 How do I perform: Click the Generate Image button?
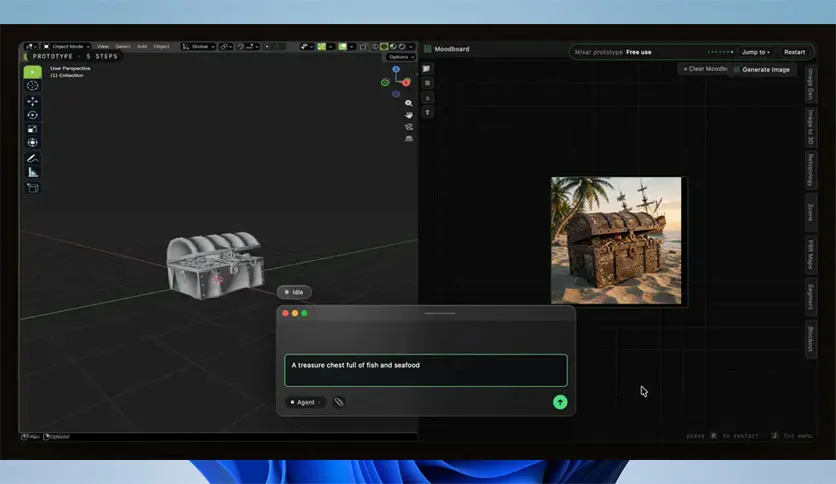pyautogui.click(x=761, y=69)
